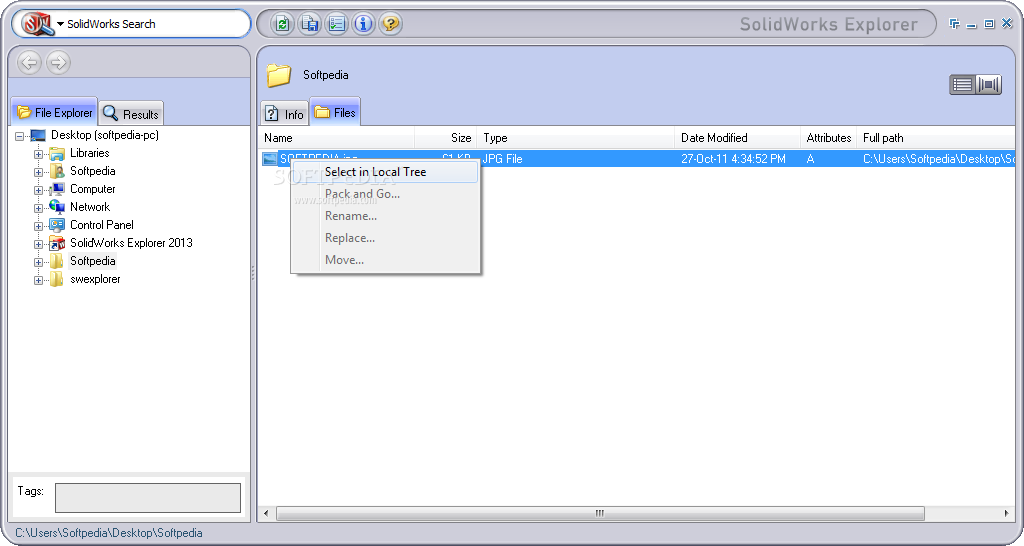Click the scrollbar right arrow

click(x=1006, y=513)
